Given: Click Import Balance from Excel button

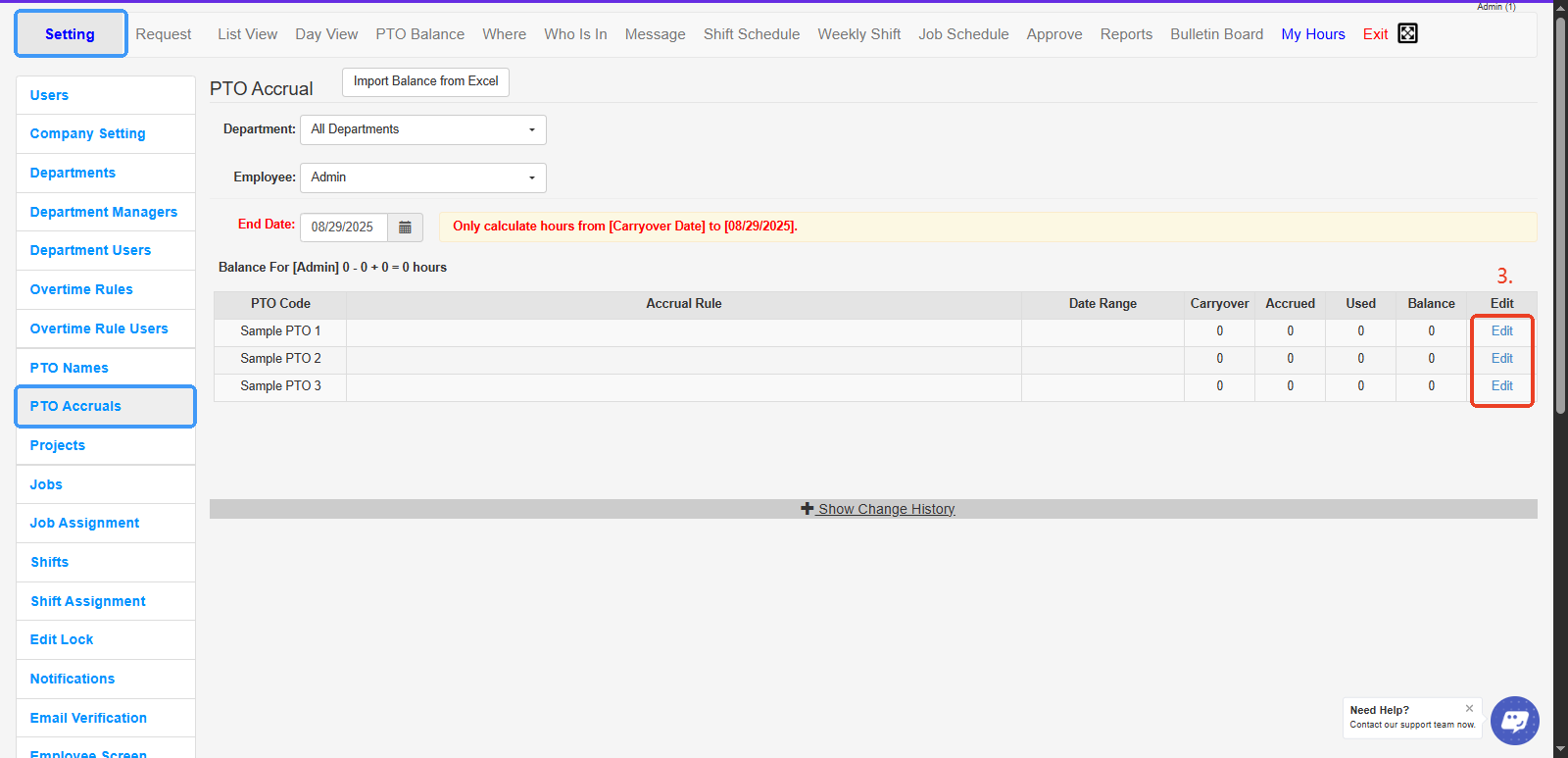Looking at the screenshot, I should (425, 81).
